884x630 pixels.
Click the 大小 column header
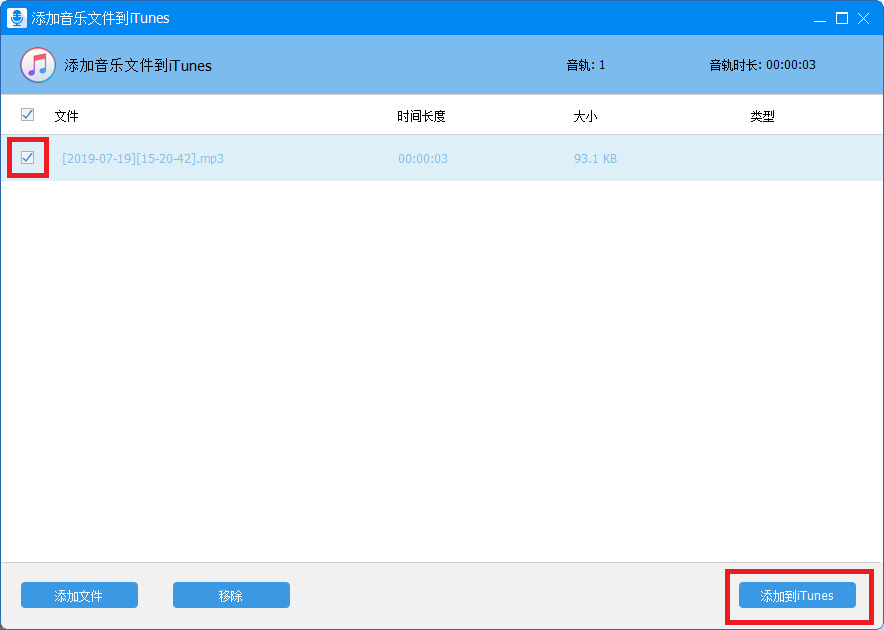click(x=585, y=116)
